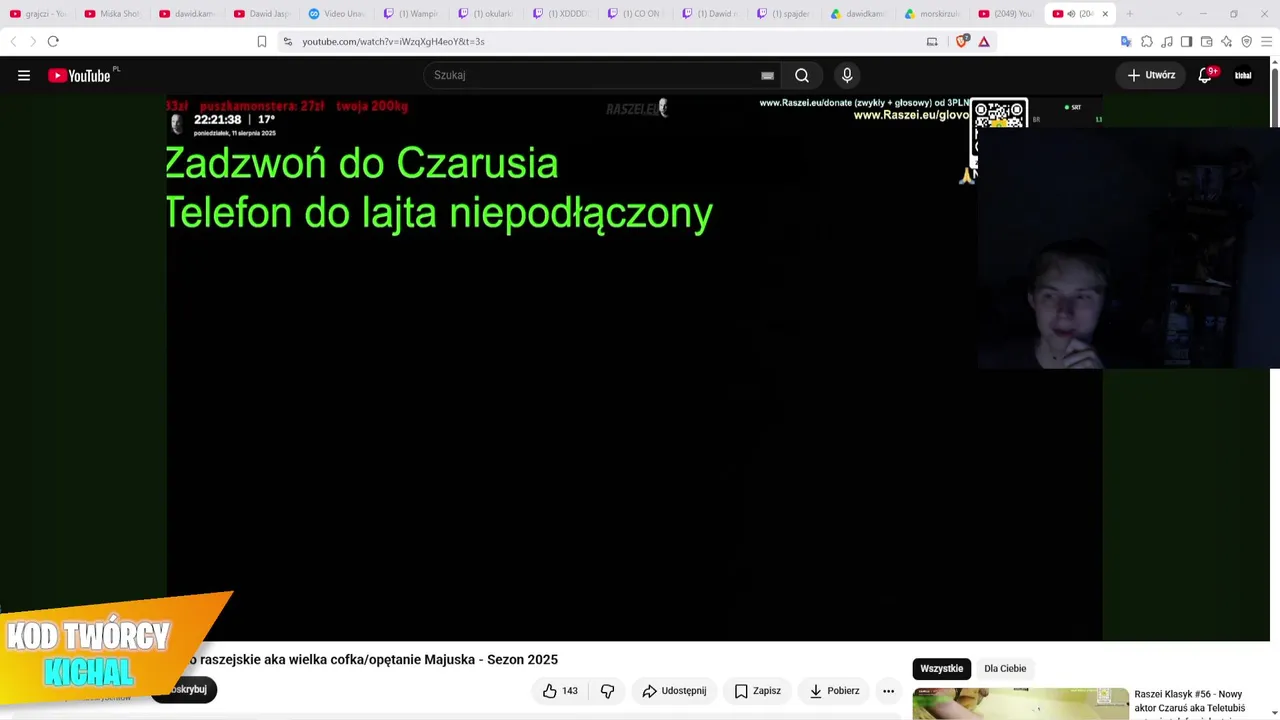Screen dimensions: 1280x720
Task: Open the on-screen keyboard in search box
Action: pos(767,75)
